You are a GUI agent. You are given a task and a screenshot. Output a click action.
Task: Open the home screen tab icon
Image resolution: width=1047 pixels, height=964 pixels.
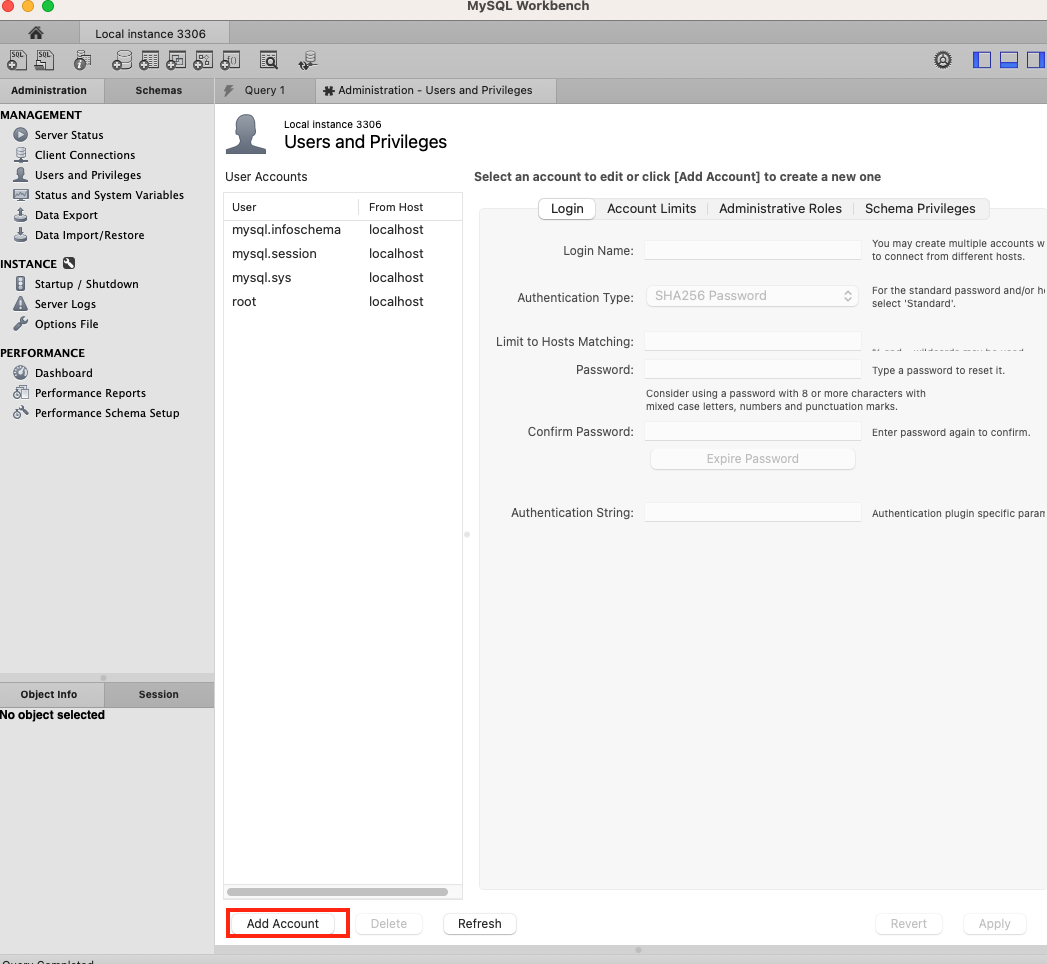[x=36, y=33]
